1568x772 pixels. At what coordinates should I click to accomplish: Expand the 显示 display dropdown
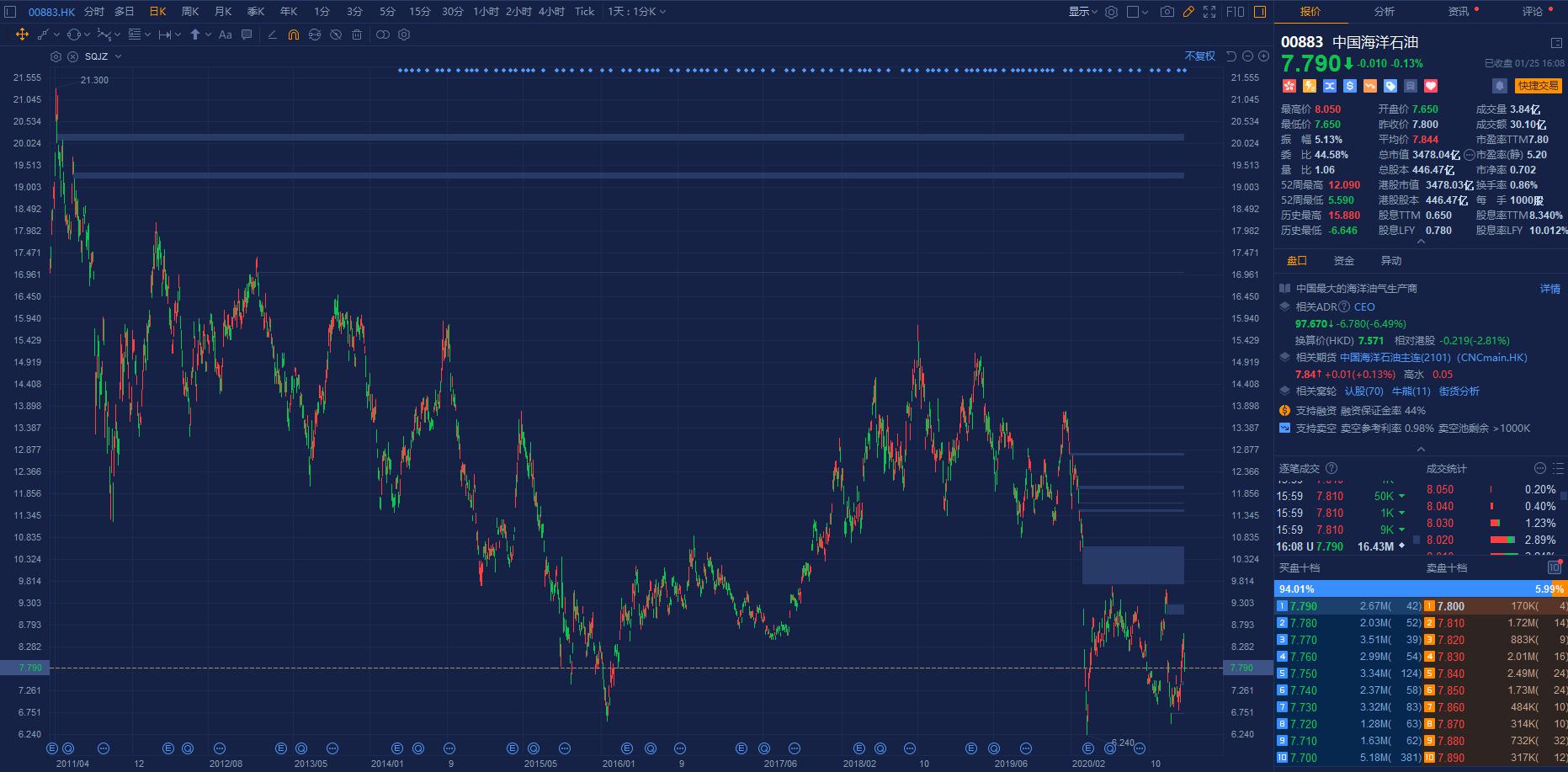coord(1082,12)
